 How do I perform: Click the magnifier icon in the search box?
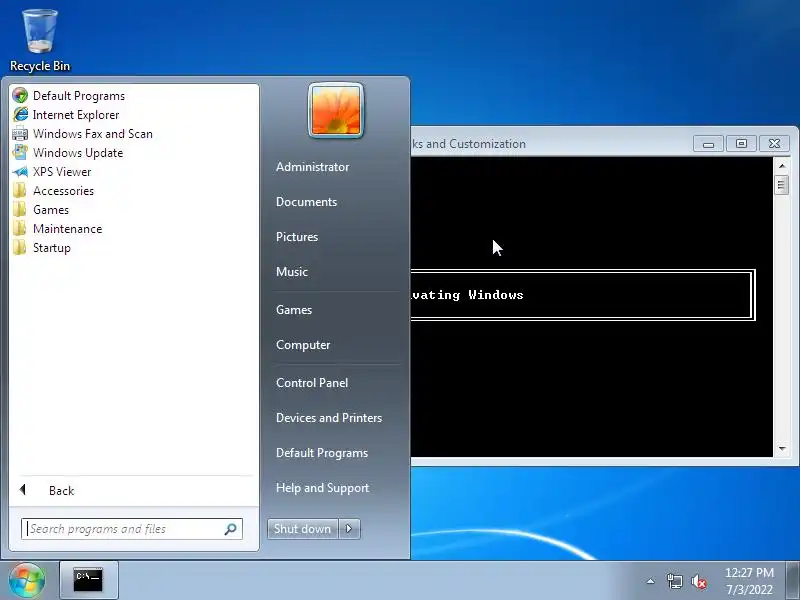pos(231,529)
